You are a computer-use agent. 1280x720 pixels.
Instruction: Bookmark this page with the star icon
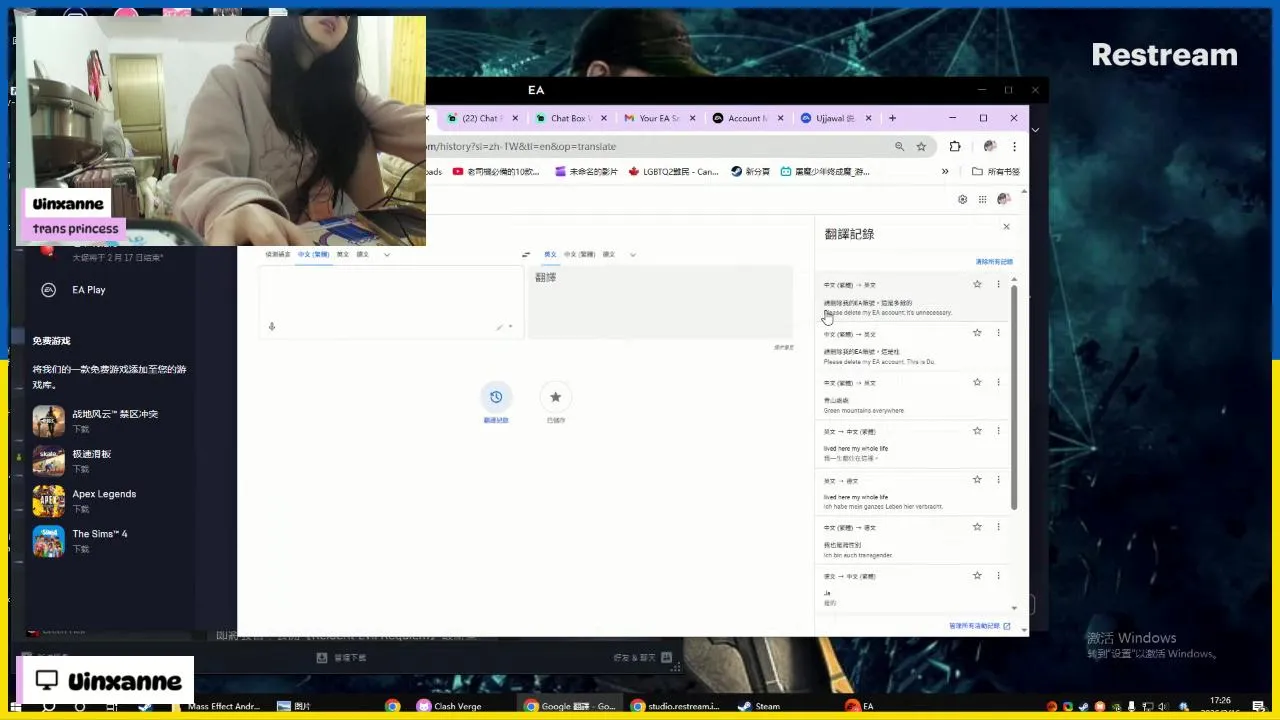pos(921,146)
